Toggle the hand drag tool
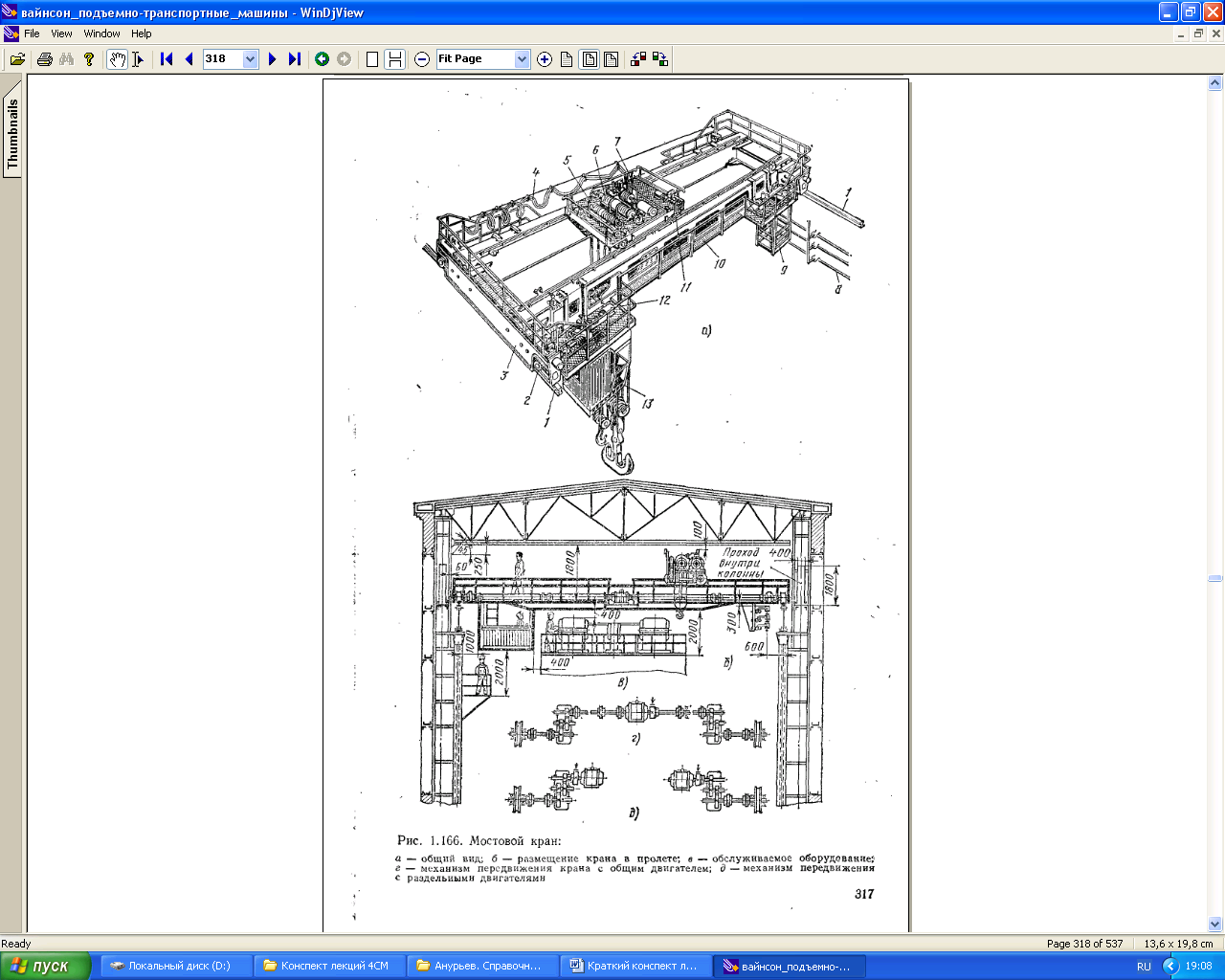The width and height of the screenshot is (1225, 980). [117, 59]
